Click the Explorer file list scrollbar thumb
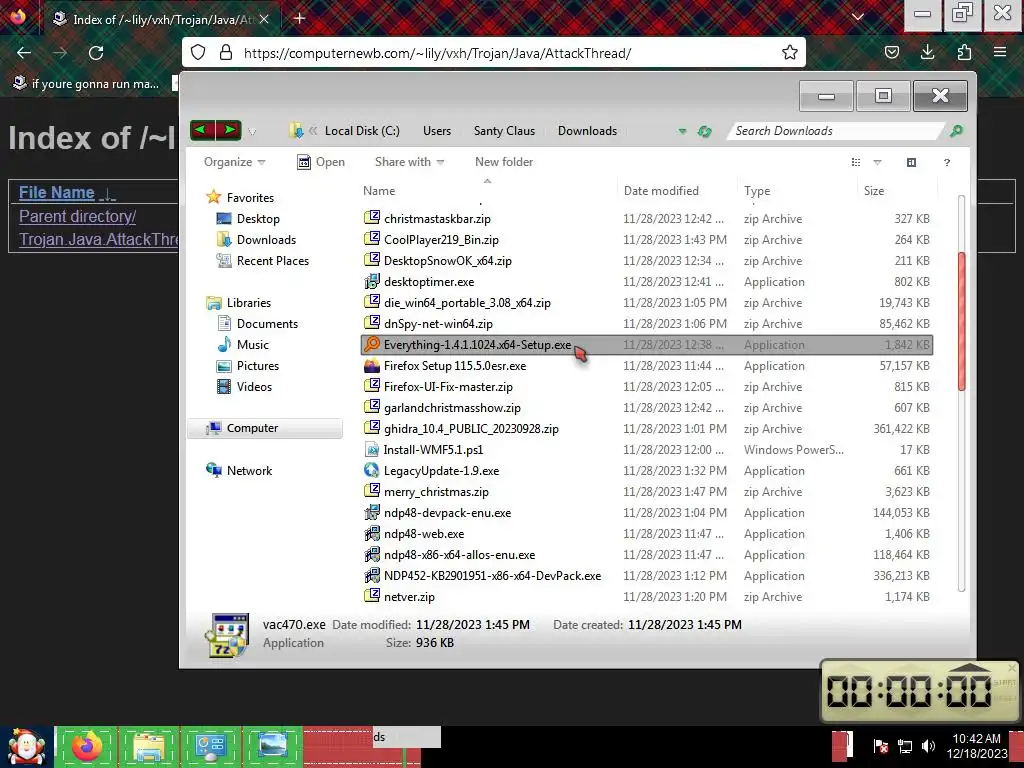Screen dimensions: 1024x768 (961, 321)
